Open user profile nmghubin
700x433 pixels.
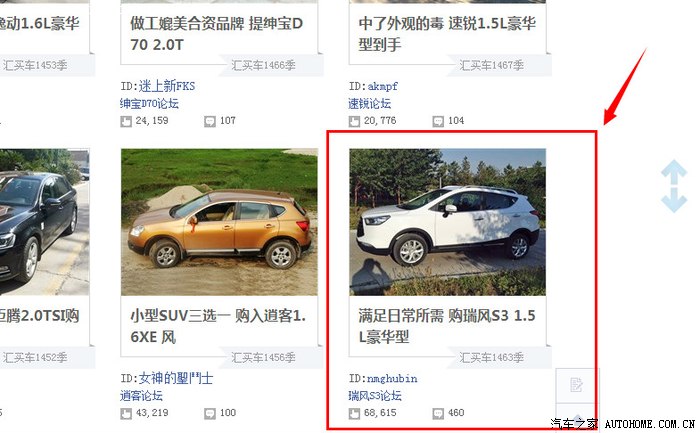tap(392, 379)
